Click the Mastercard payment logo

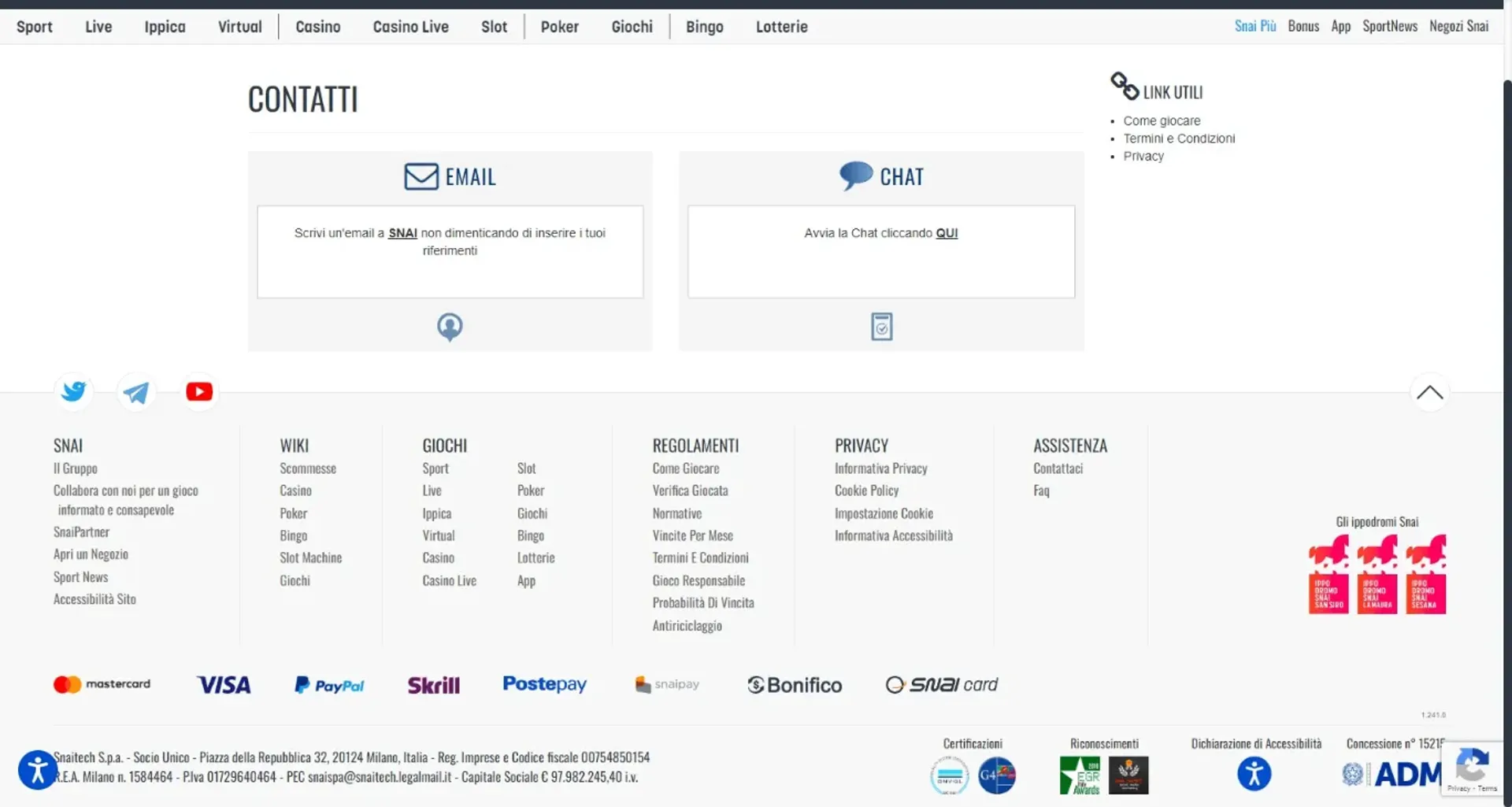tap(102, 684)
